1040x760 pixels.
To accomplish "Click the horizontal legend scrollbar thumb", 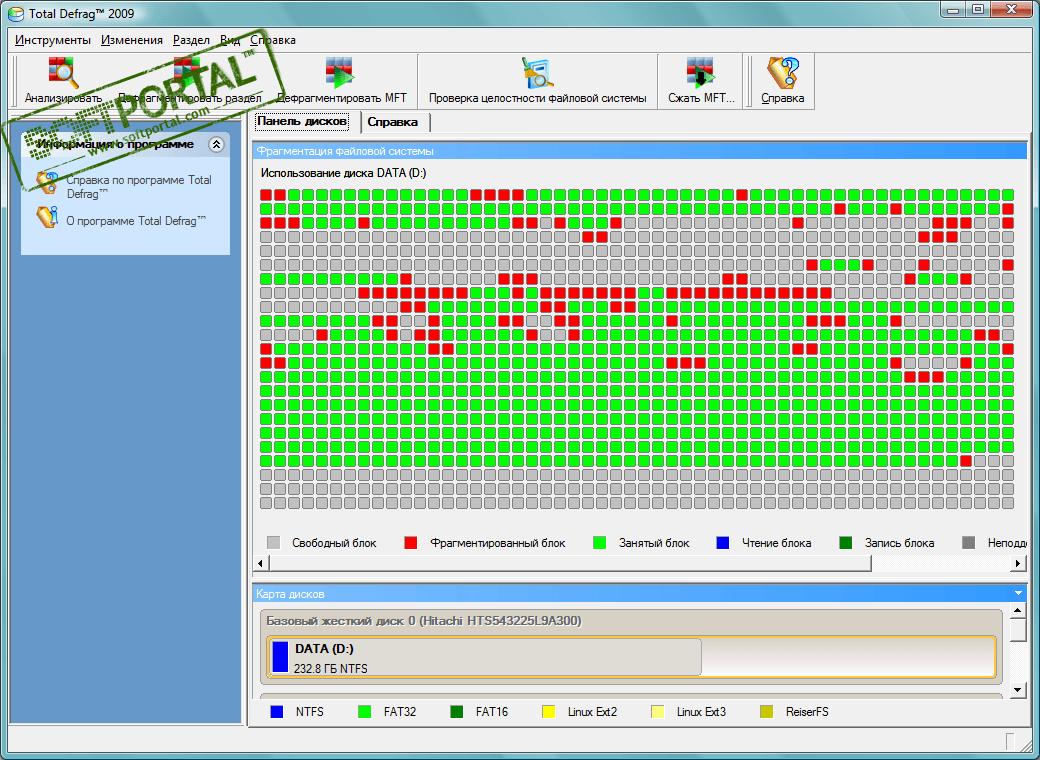I will (x=570, y=563).
